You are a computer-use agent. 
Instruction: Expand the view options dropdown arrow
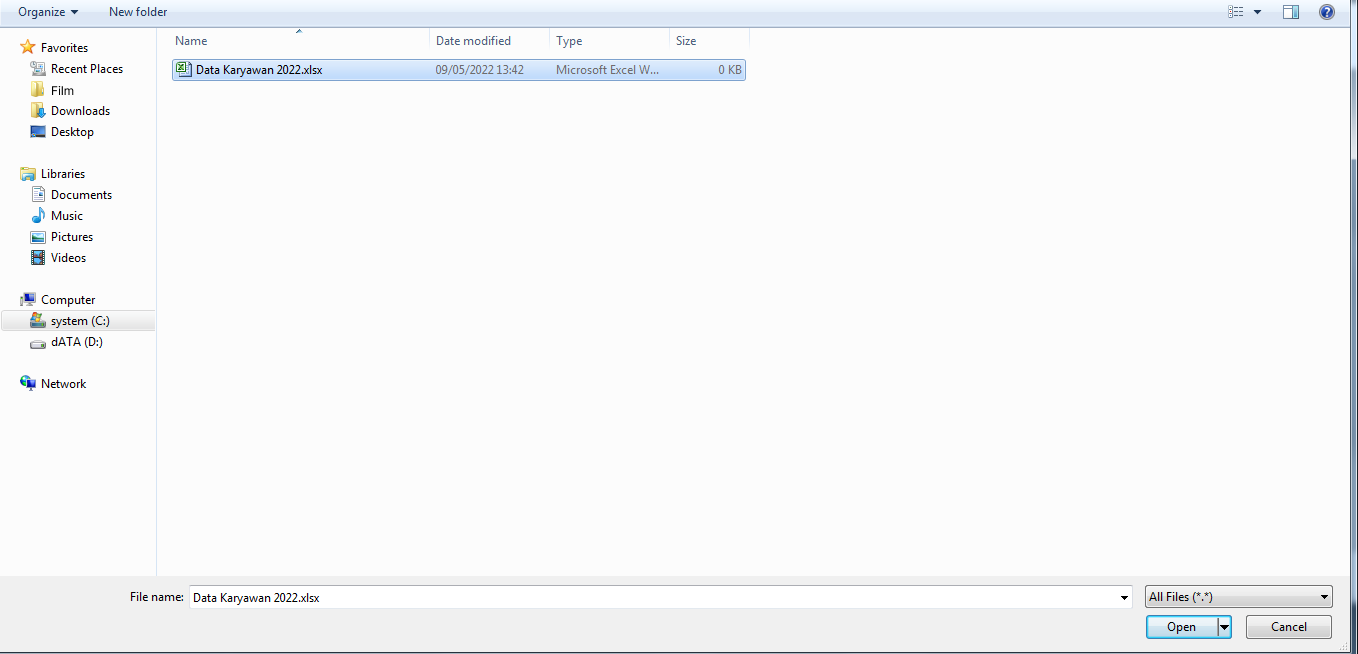coord(1257,12)
